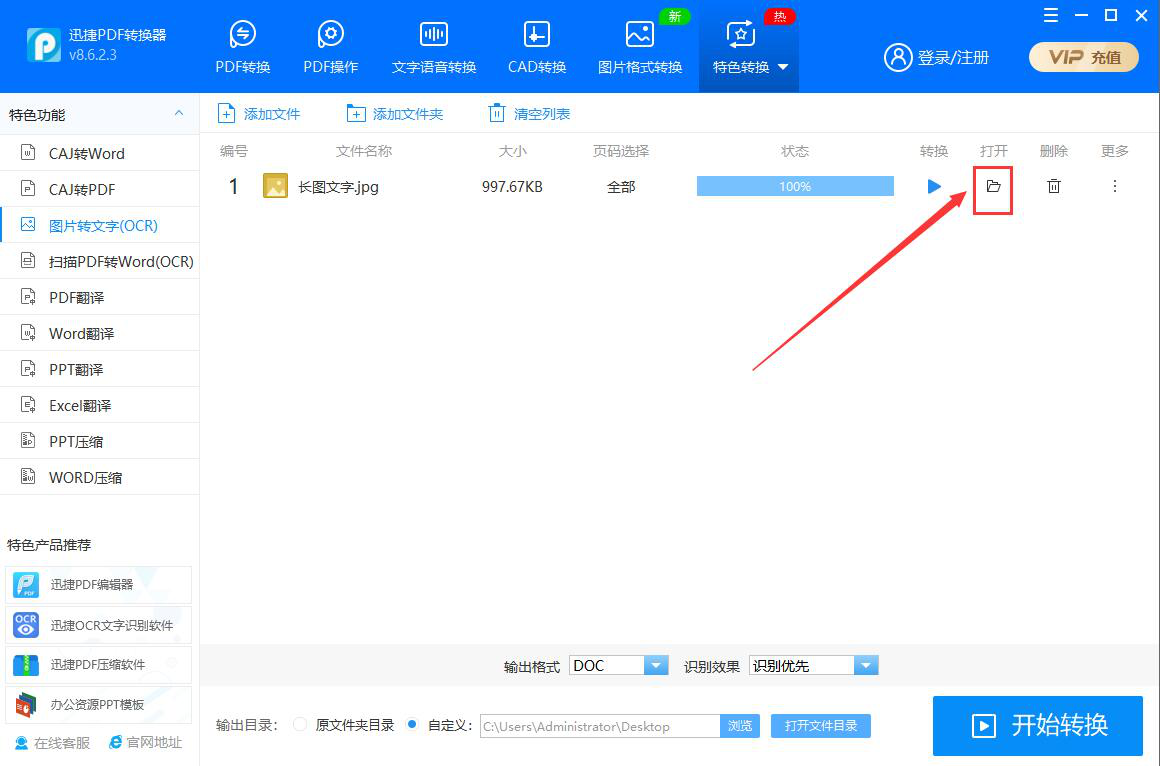Click 打开文件目录 button
The width and height of the screenshot is (1160, 766).
click(820, 726)
